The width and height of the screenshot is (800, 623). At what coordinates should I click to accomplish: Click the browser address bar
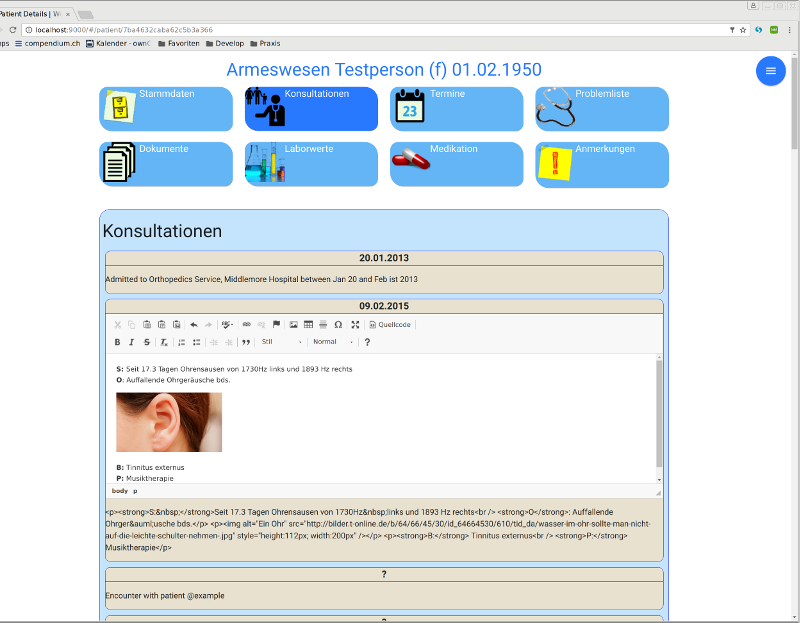378,30
